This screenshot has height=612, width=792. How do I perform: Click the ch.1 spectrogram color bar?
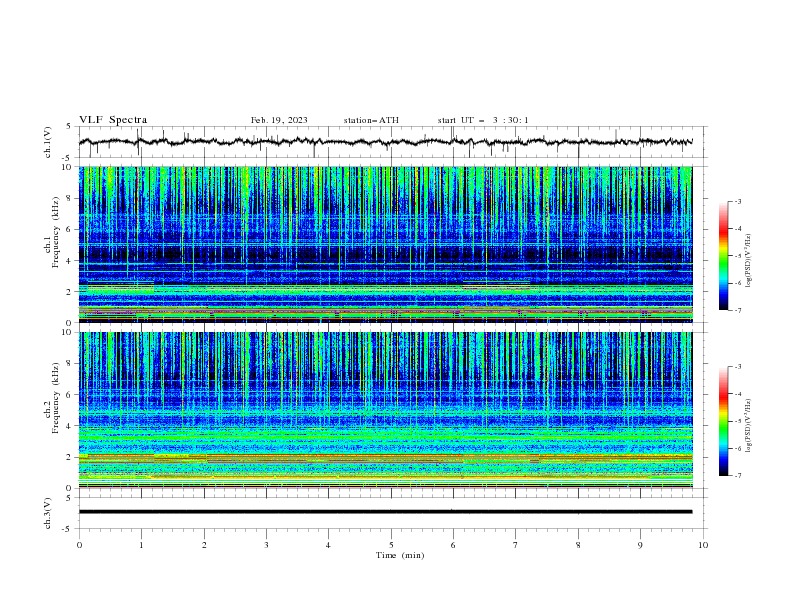[723, 255]
